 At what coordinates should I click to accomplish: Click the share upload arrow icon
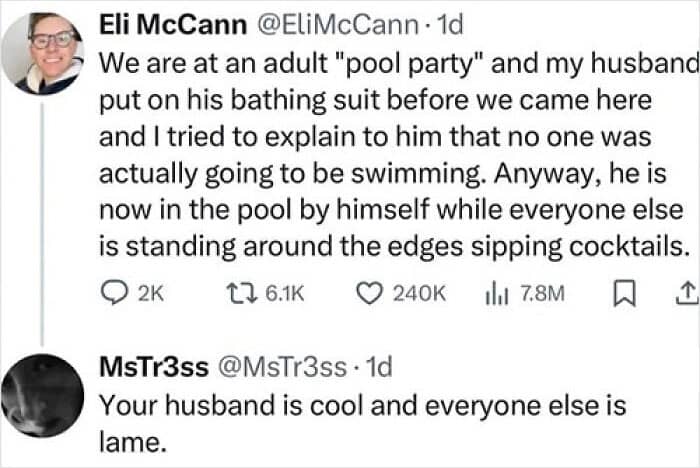coord(686,293)
